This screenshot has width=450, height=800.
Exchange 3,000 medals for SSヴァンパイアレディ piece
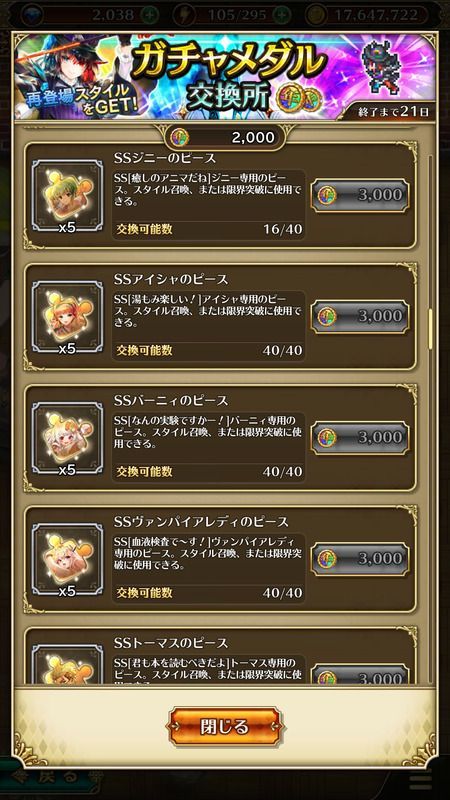coord(360,559)
